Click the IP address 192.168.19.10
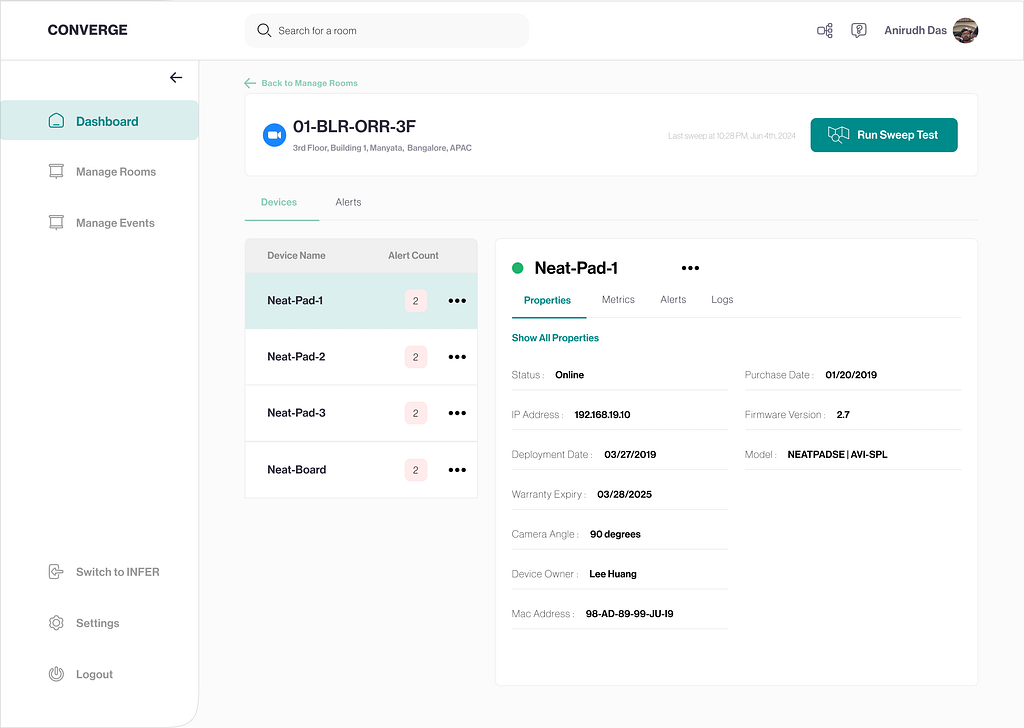 (602, 415)
